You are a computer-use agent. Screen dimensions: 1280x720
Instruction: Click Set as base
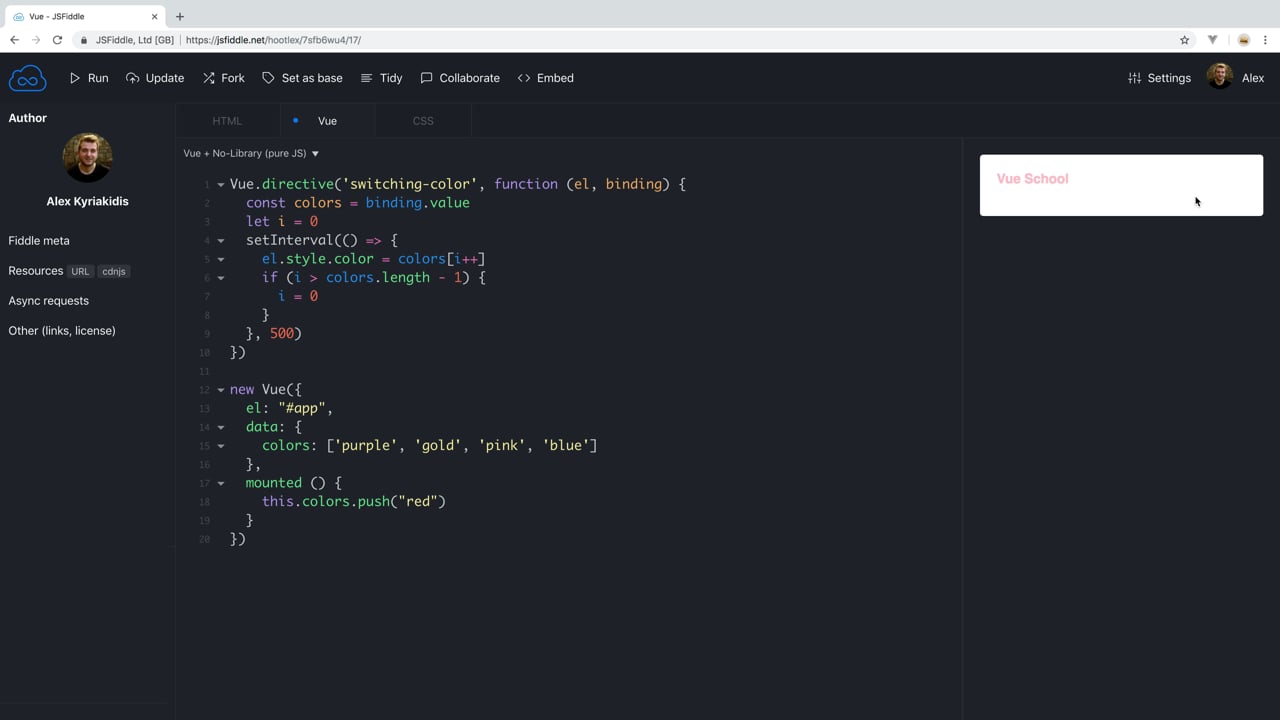pos(302,78)
